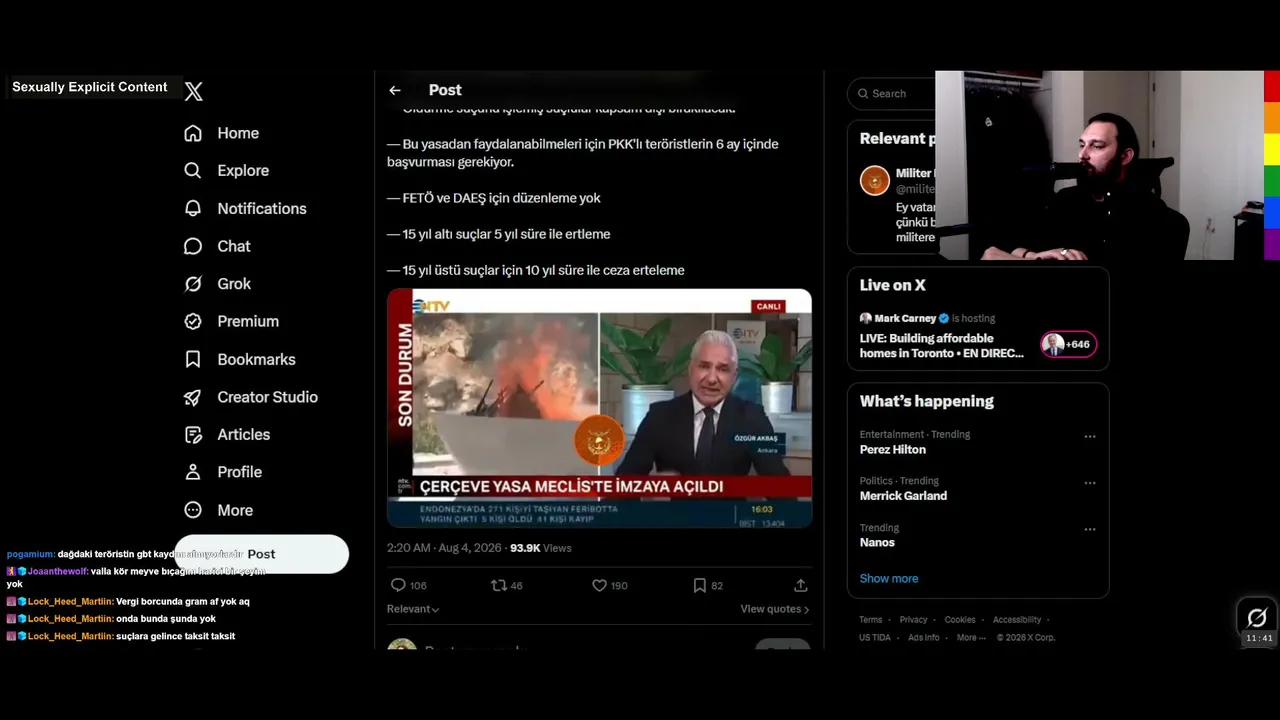The height and width of the screenshot is (720, 1280).
Task: Open the Cookies footer link
Action: 960,620
